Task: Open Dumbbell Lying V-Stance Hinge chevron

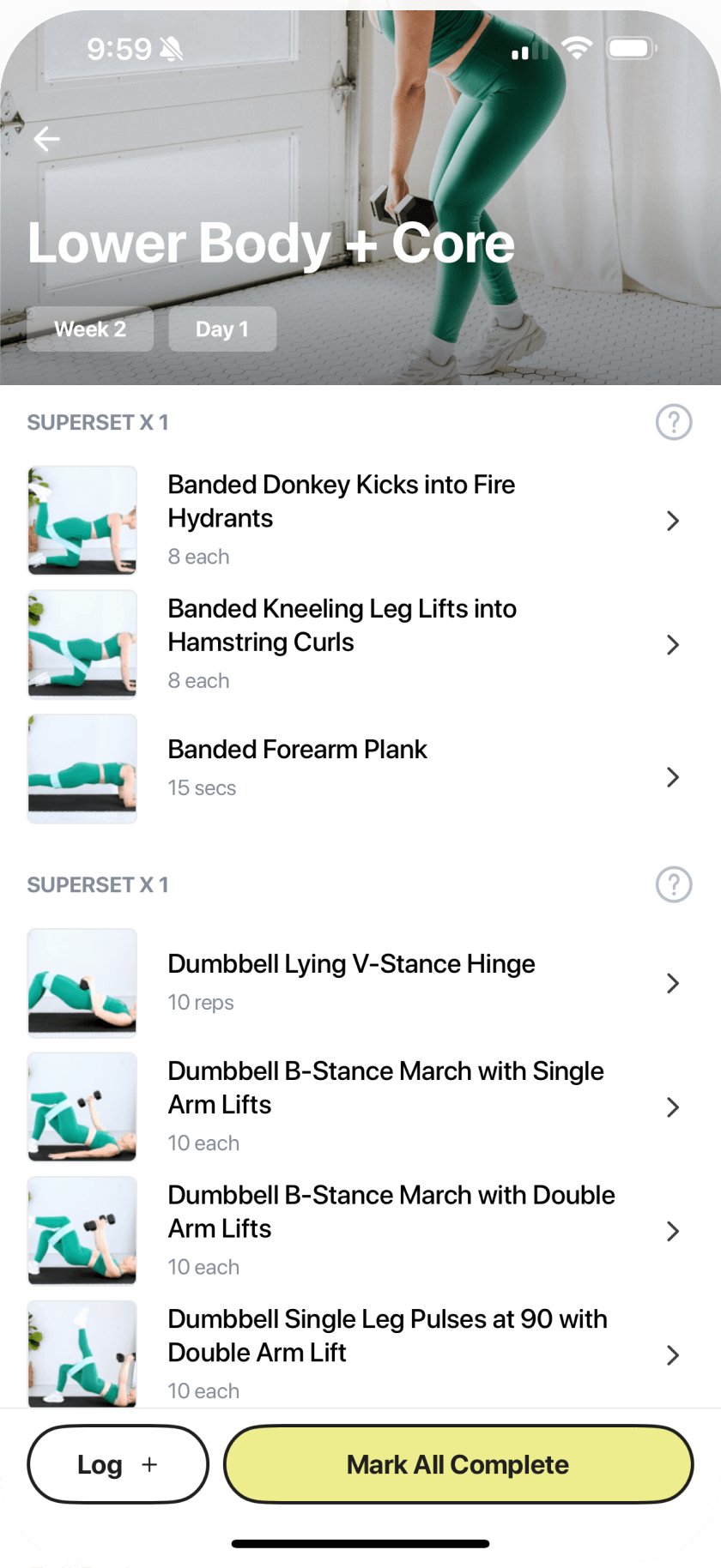Action: point(673,983)
